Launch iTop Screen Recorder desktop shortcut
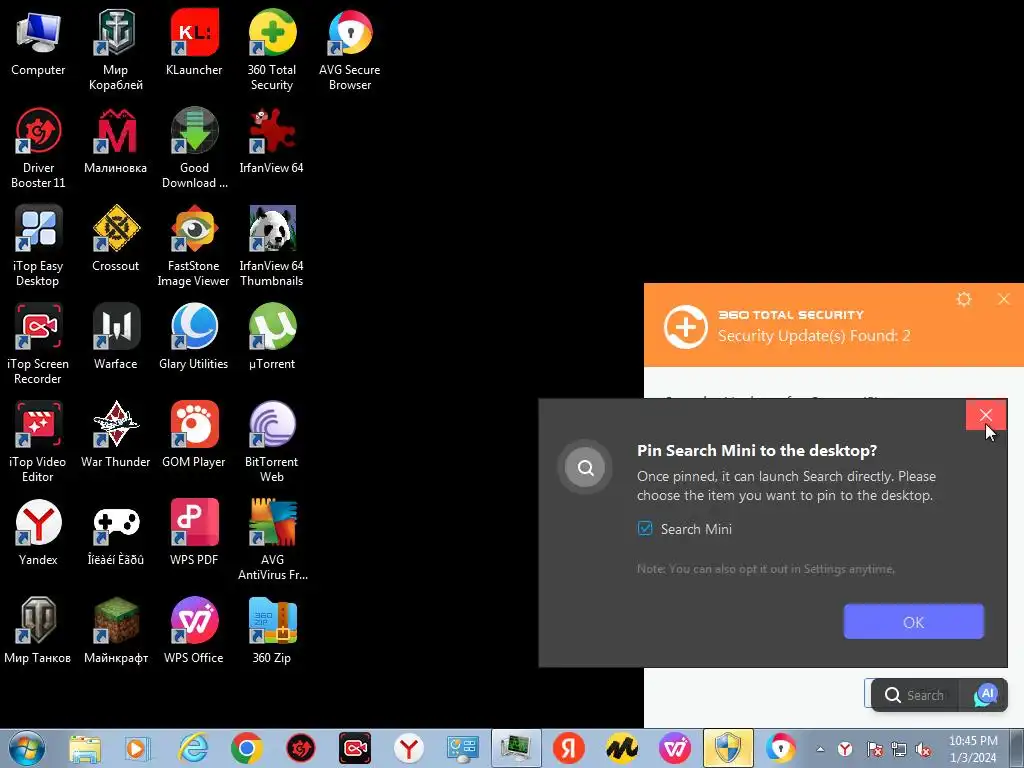1024x768 pixels. (38, 344)
